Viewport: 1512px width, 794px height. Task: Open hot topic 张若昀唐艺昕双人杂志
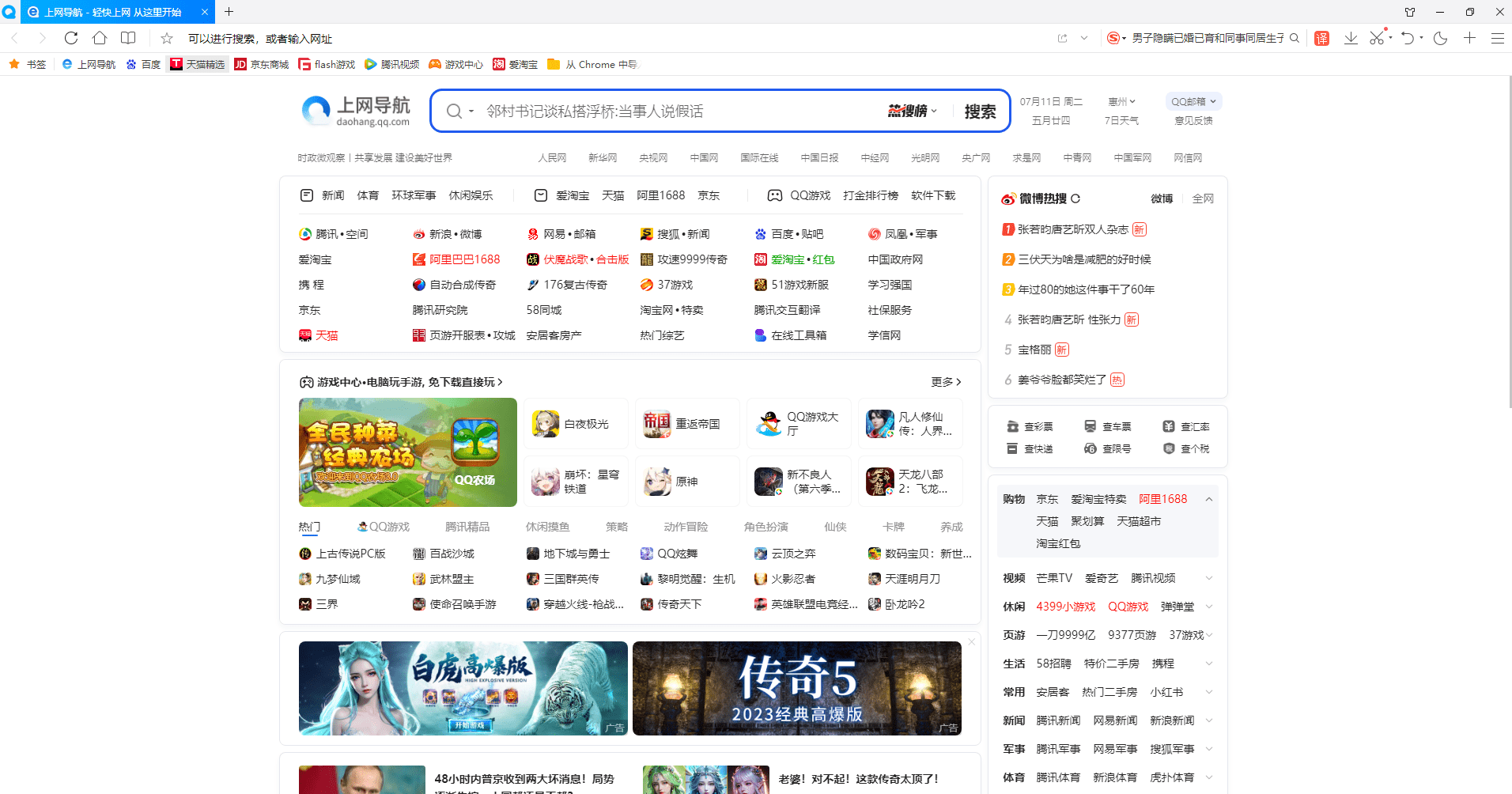pyautogui.click(x=1072, y=229)
